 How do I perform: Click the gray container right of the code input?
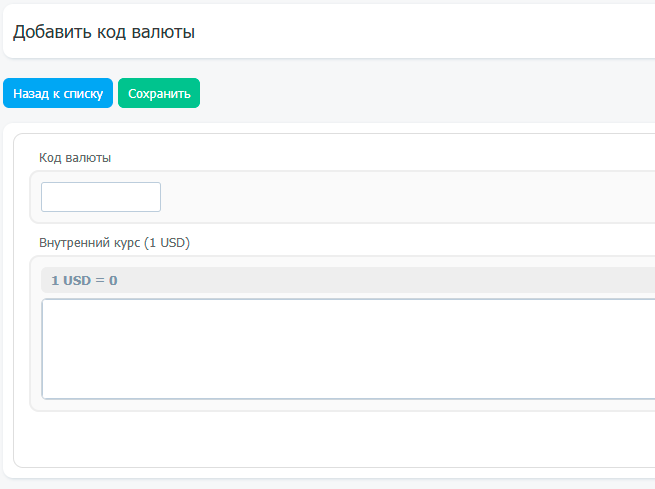[x=400, y=197]
